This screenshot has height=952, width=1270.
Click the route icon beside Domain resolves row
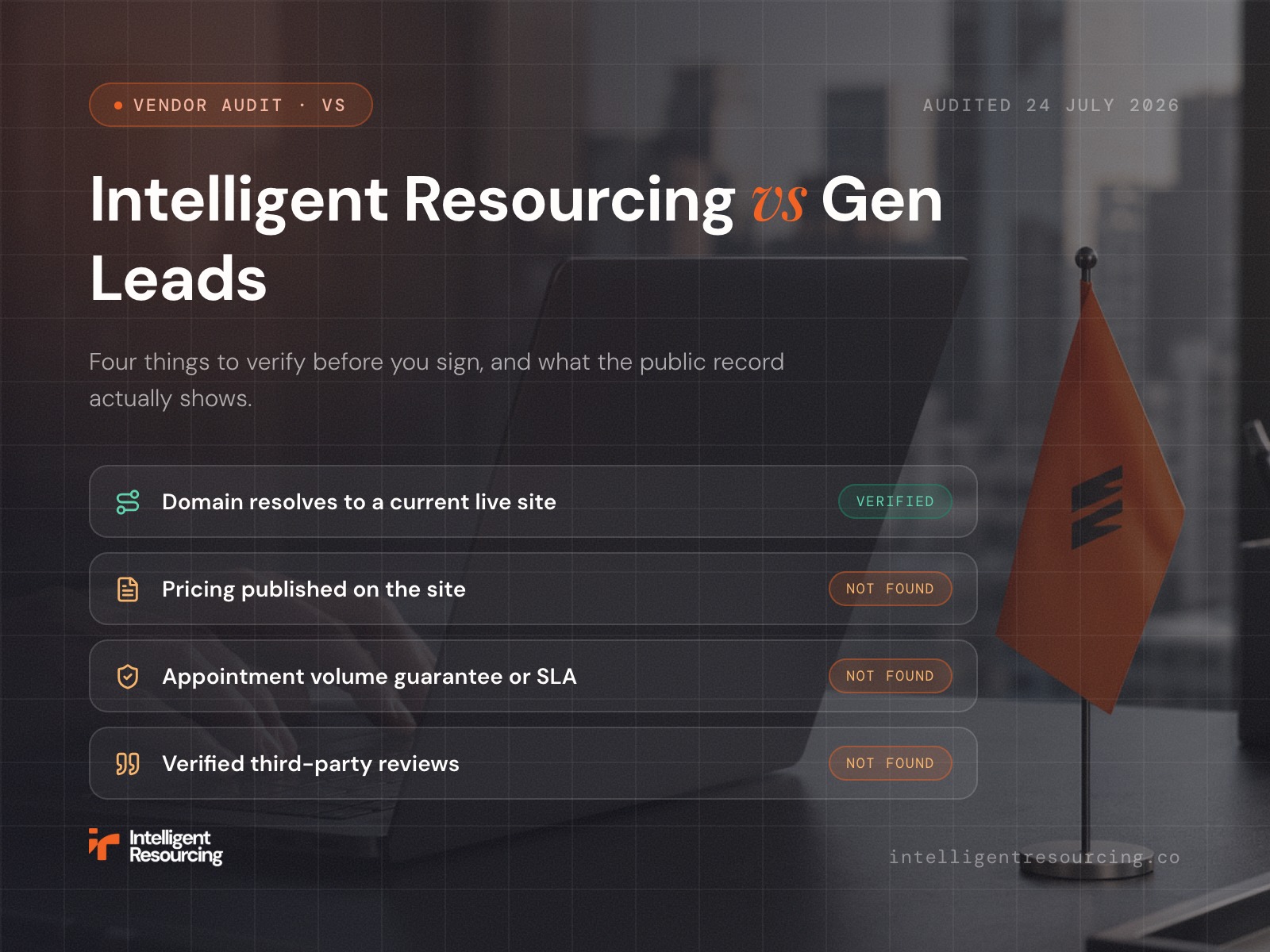point(128,502)
